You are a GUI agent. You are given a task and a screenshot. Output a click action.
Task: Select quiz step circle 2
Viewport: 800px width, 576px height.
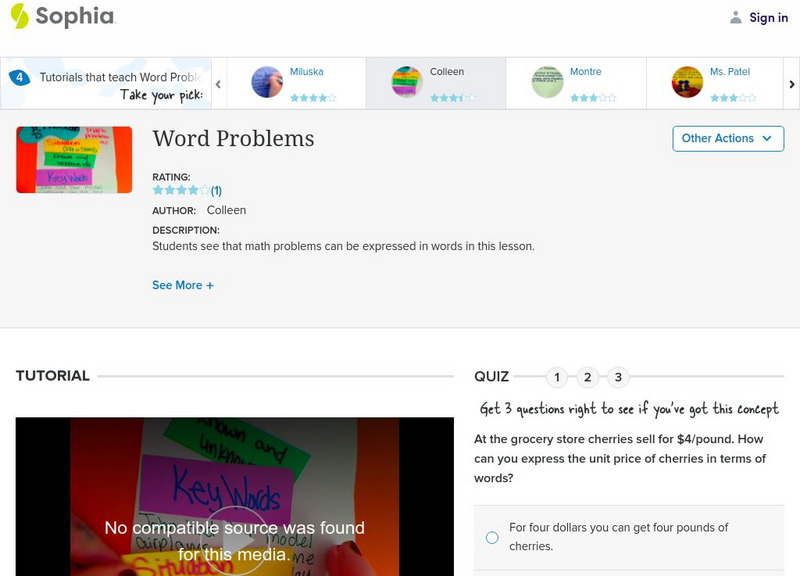click(x=588, y=378)
